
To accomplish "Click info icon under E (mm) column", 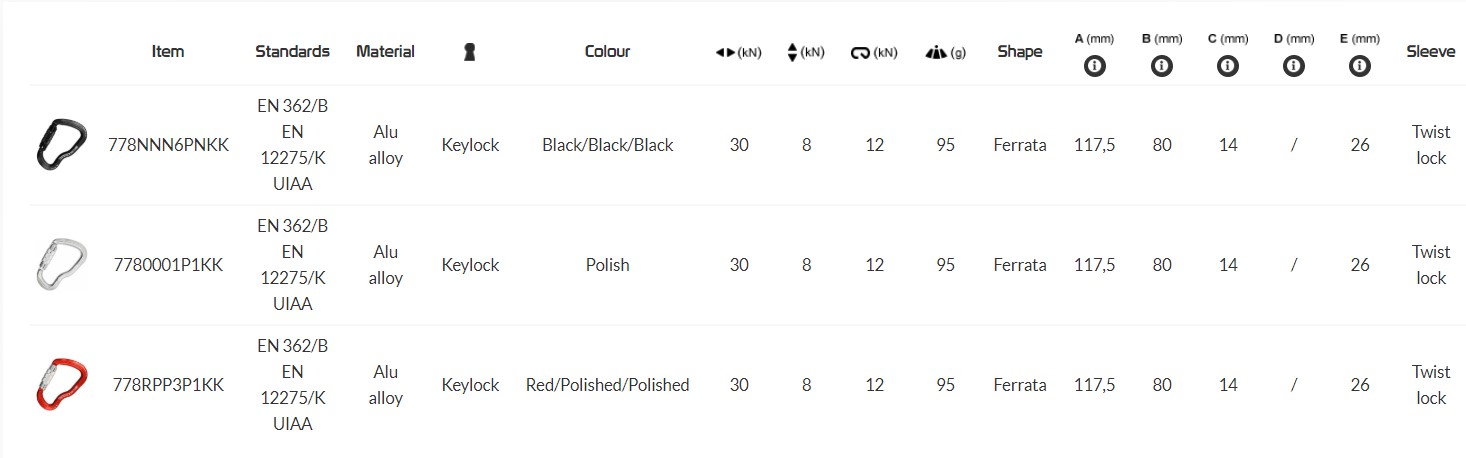I will (1359, 67).
